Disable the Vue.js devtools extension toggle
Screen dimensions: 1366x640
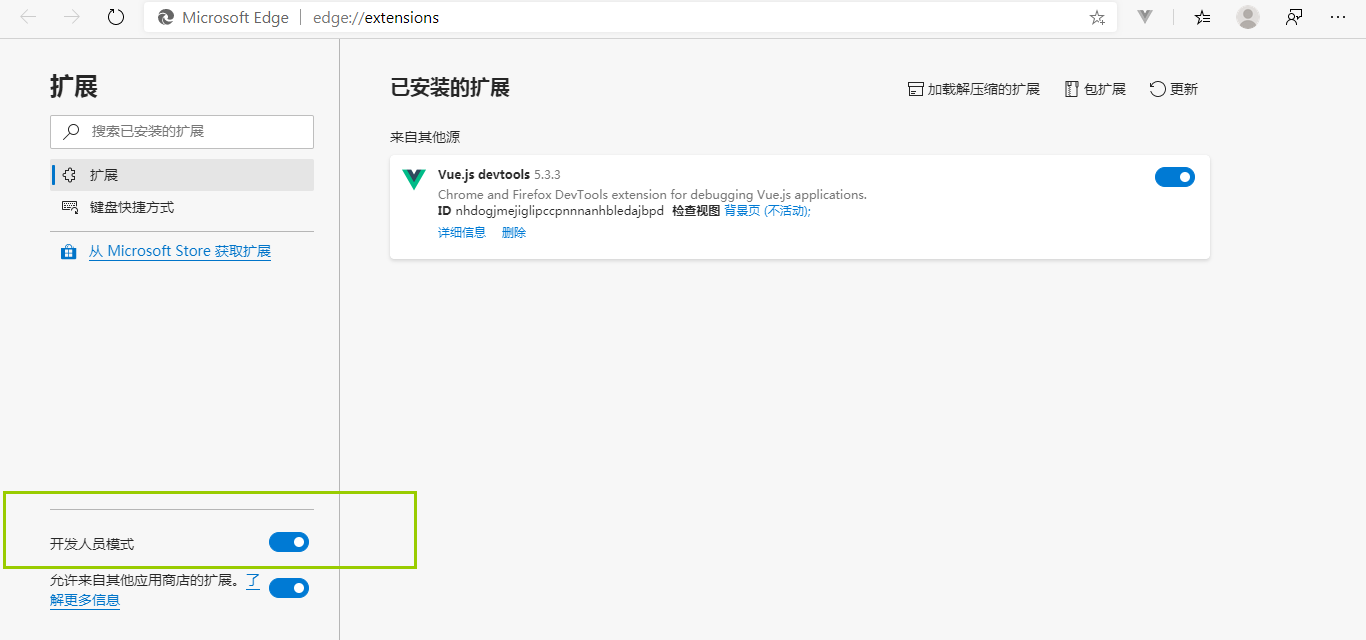coord(1175,177)
